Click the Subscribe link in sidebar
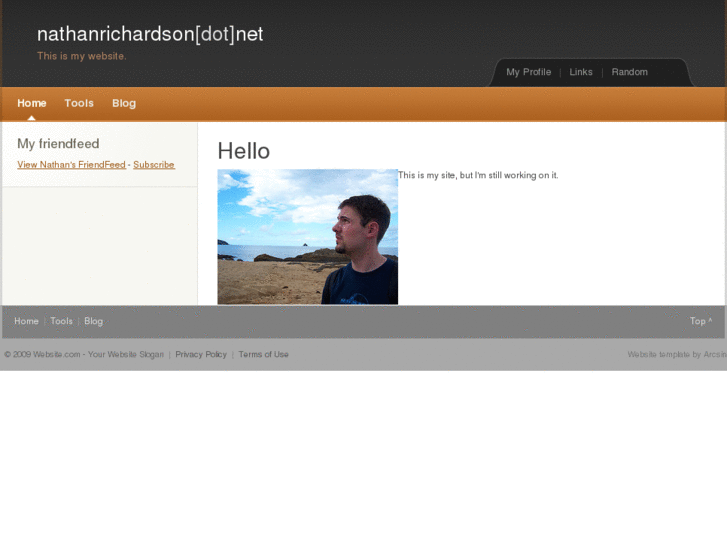Screen dimensions: 727x545 tap(154, 165)
